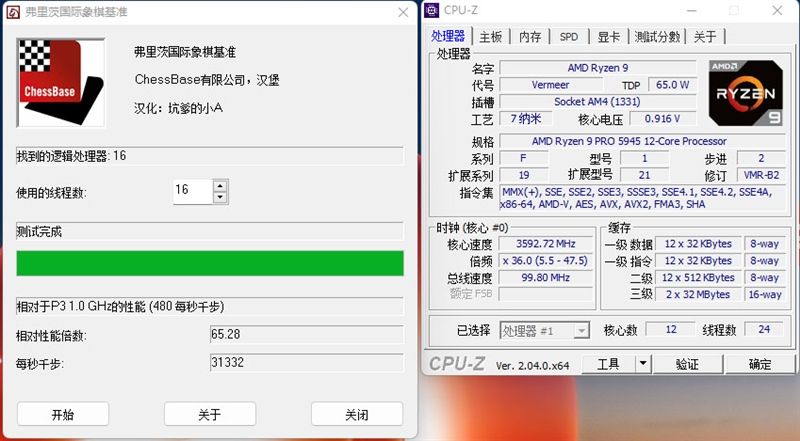Click the code name Vermeer field
Image resolution: width=800 pixels, height=441 pixels.
coord(550,85)
